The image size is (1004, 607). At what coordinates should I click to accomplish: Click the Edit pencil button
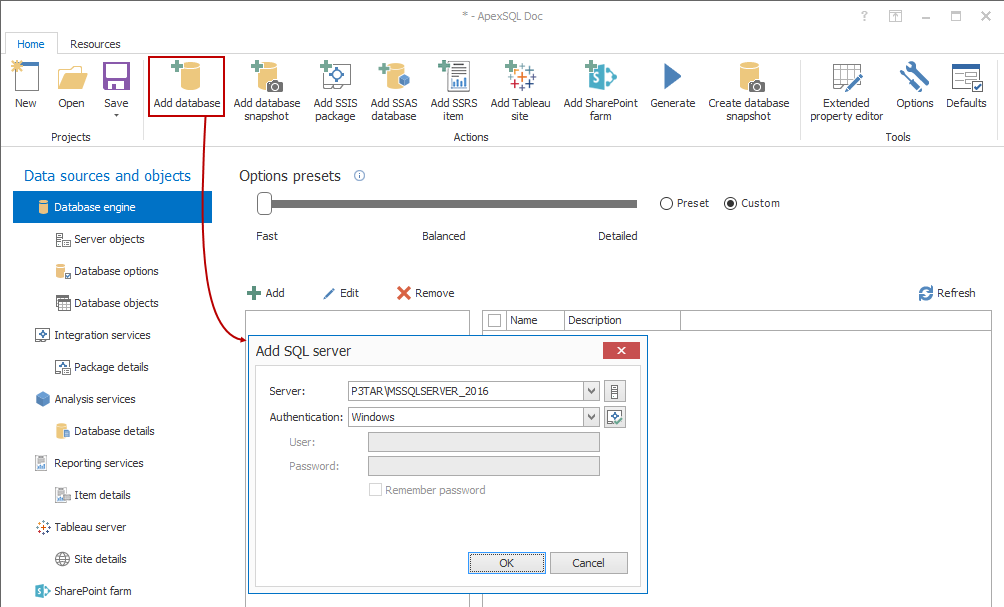(x=341, y=293)
